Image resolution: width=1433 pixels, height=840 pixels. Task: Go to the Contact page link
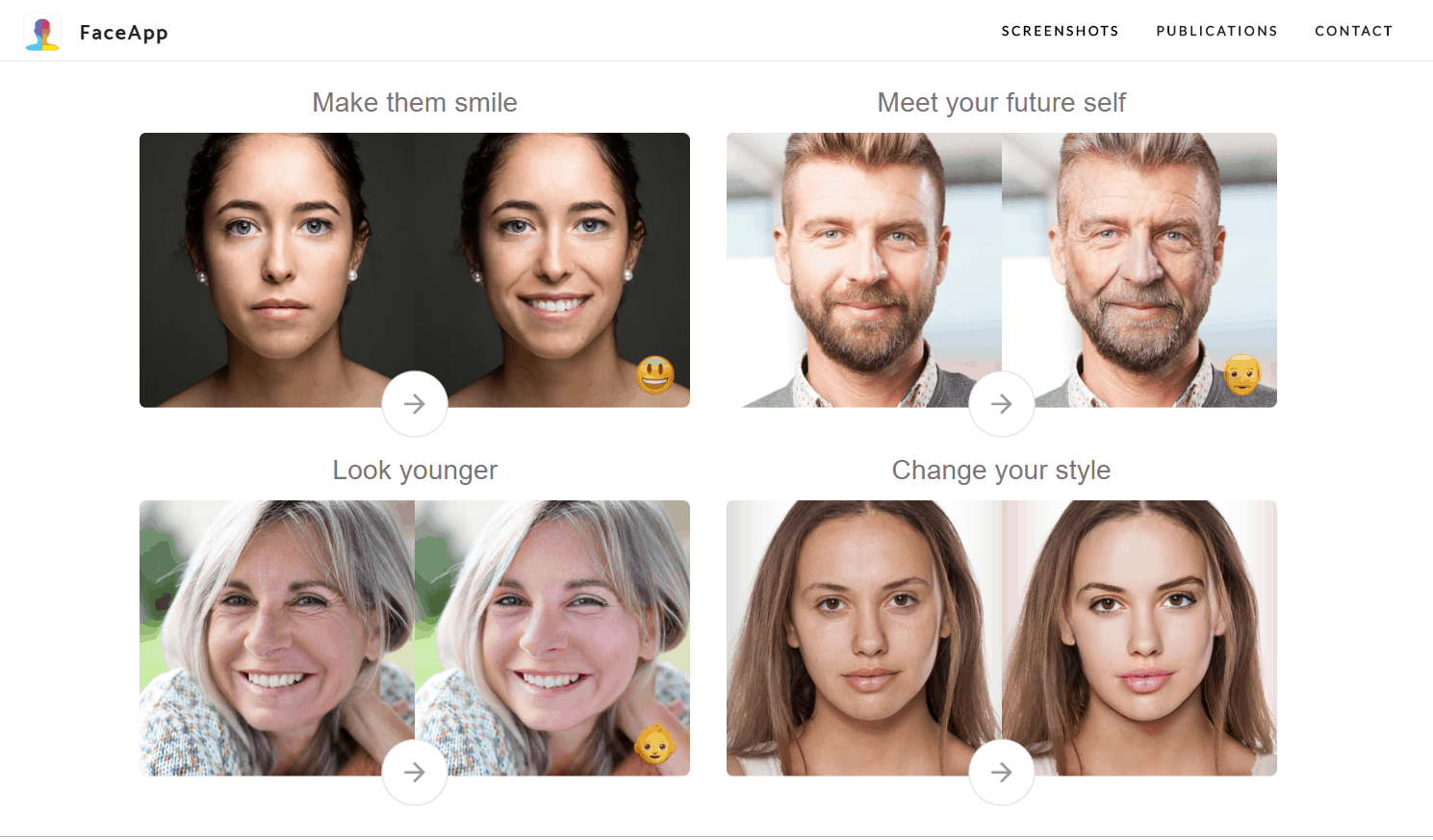1353,31
